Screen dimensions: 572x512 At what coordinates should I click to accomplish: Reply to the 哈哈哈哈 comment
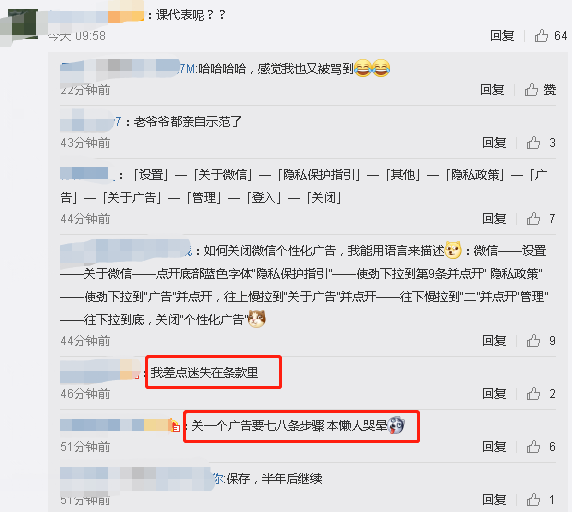click(492, 89)
